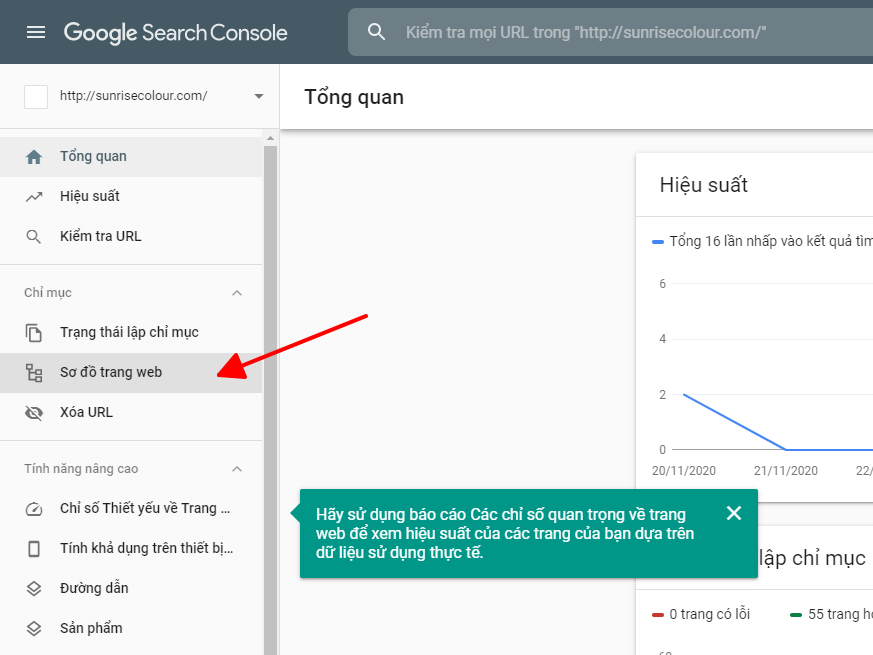Click the magnifier icon beside Kiểm tra URL
The width and height of the screenshot is (873, 655).
pos(33,237)
